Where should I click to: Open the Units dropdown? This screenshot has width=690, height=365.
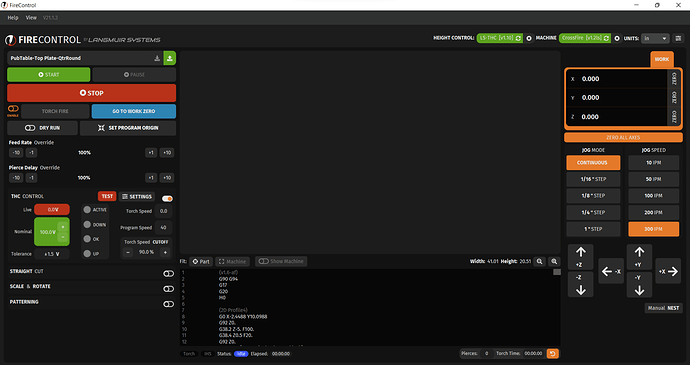click(x=655, y=38)
